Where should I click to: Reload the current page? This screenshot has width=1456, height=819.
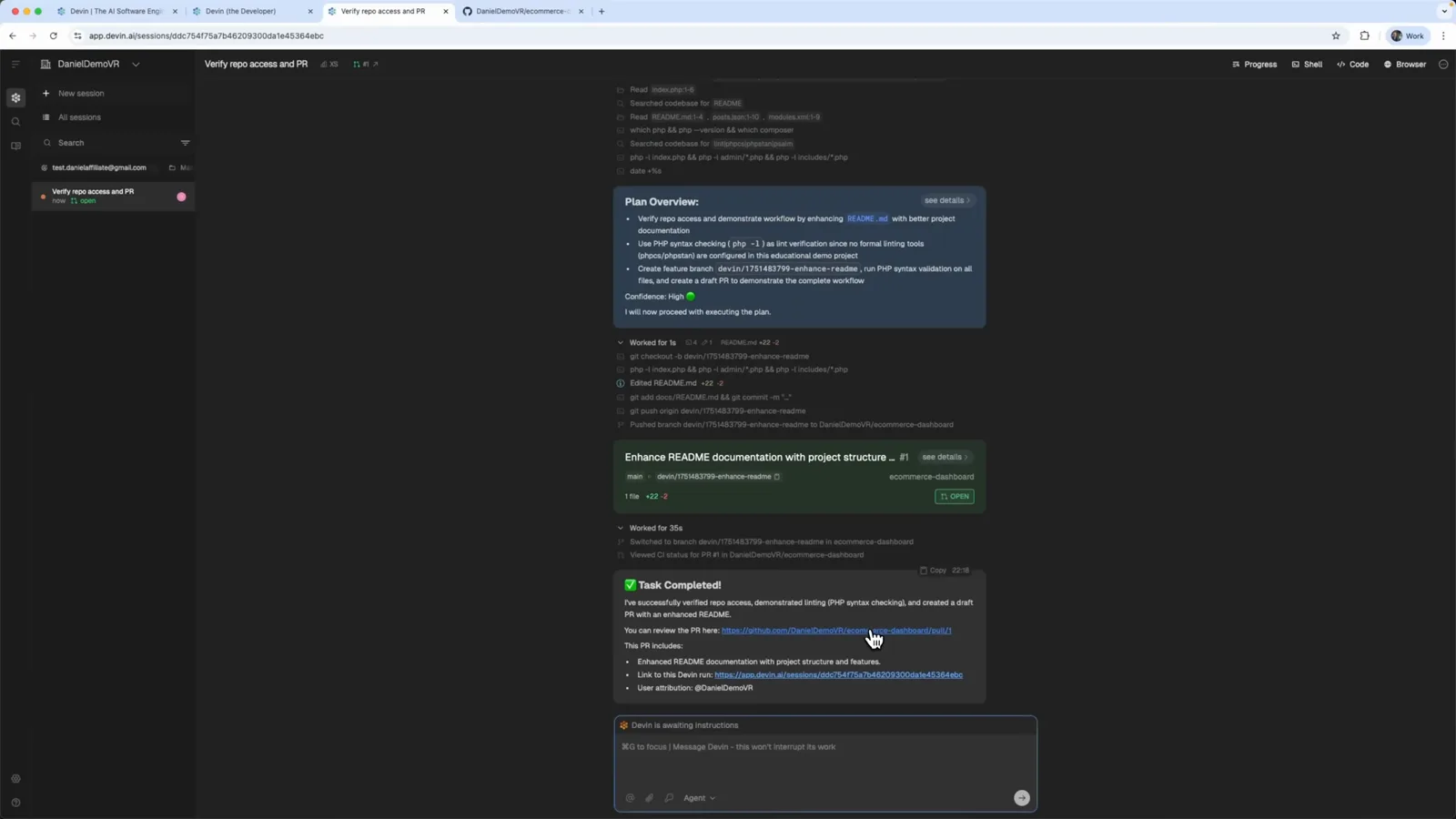point(54,36)
